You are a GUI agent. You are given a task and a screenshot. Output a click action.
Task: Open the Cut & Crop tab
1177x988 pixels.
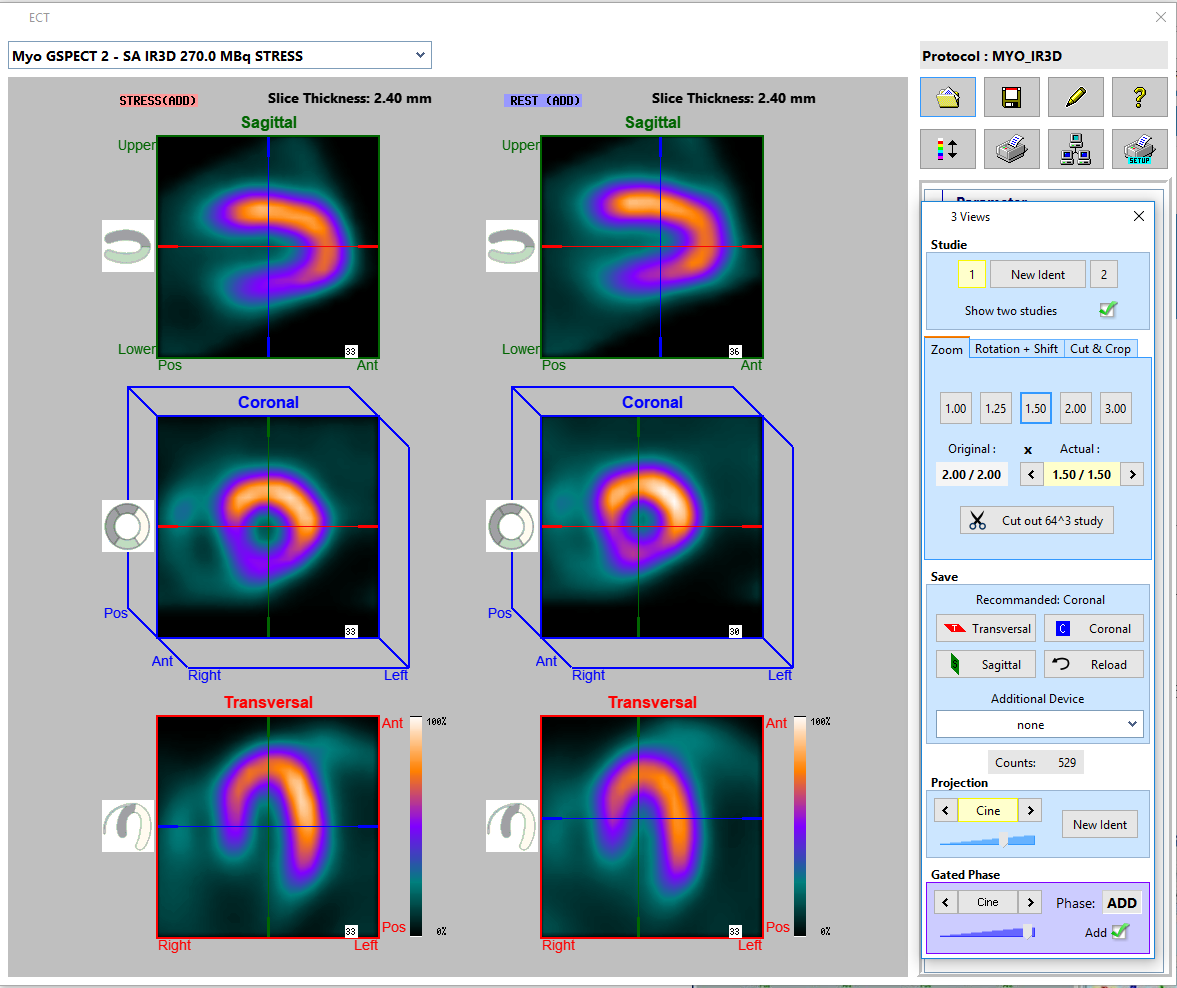1100,349
